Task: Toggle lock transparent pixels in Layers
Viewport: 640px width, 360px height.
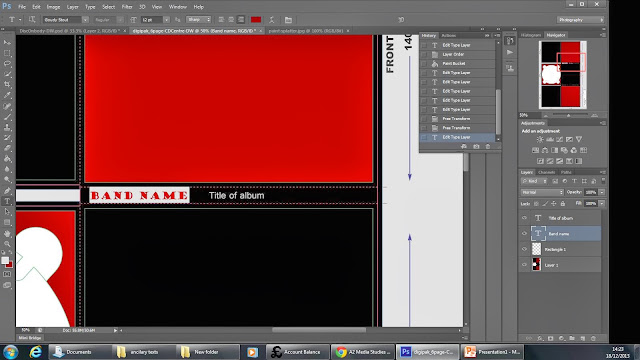Action: click(536, 203)
